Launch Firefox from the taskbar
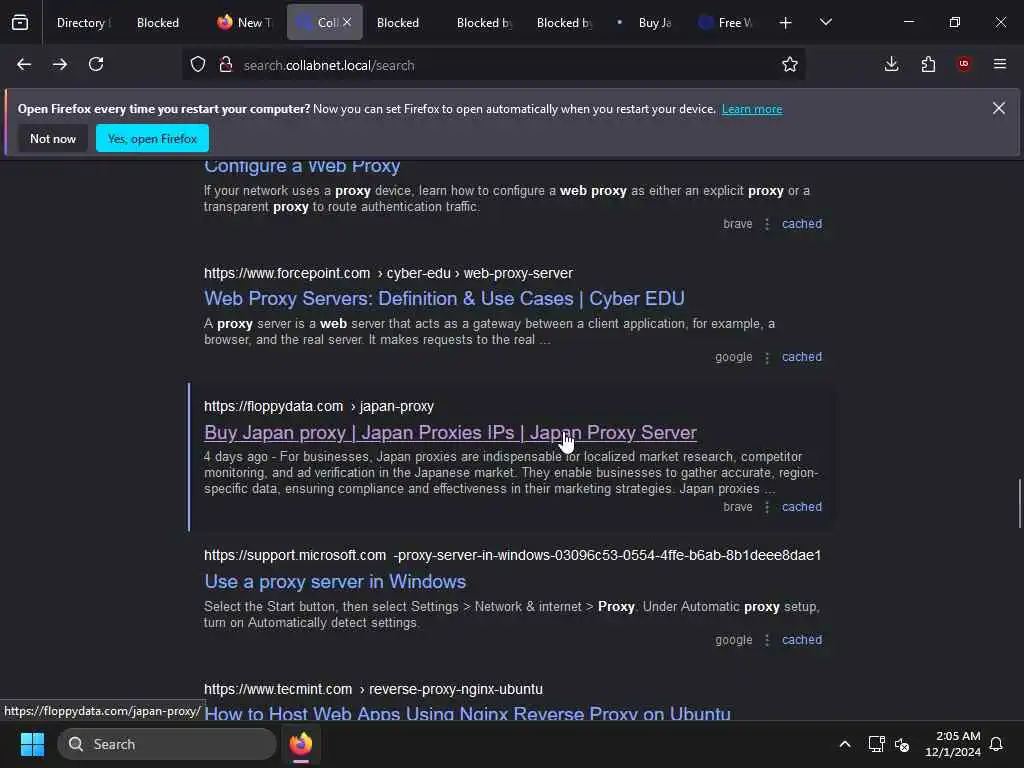 point(301,744)
